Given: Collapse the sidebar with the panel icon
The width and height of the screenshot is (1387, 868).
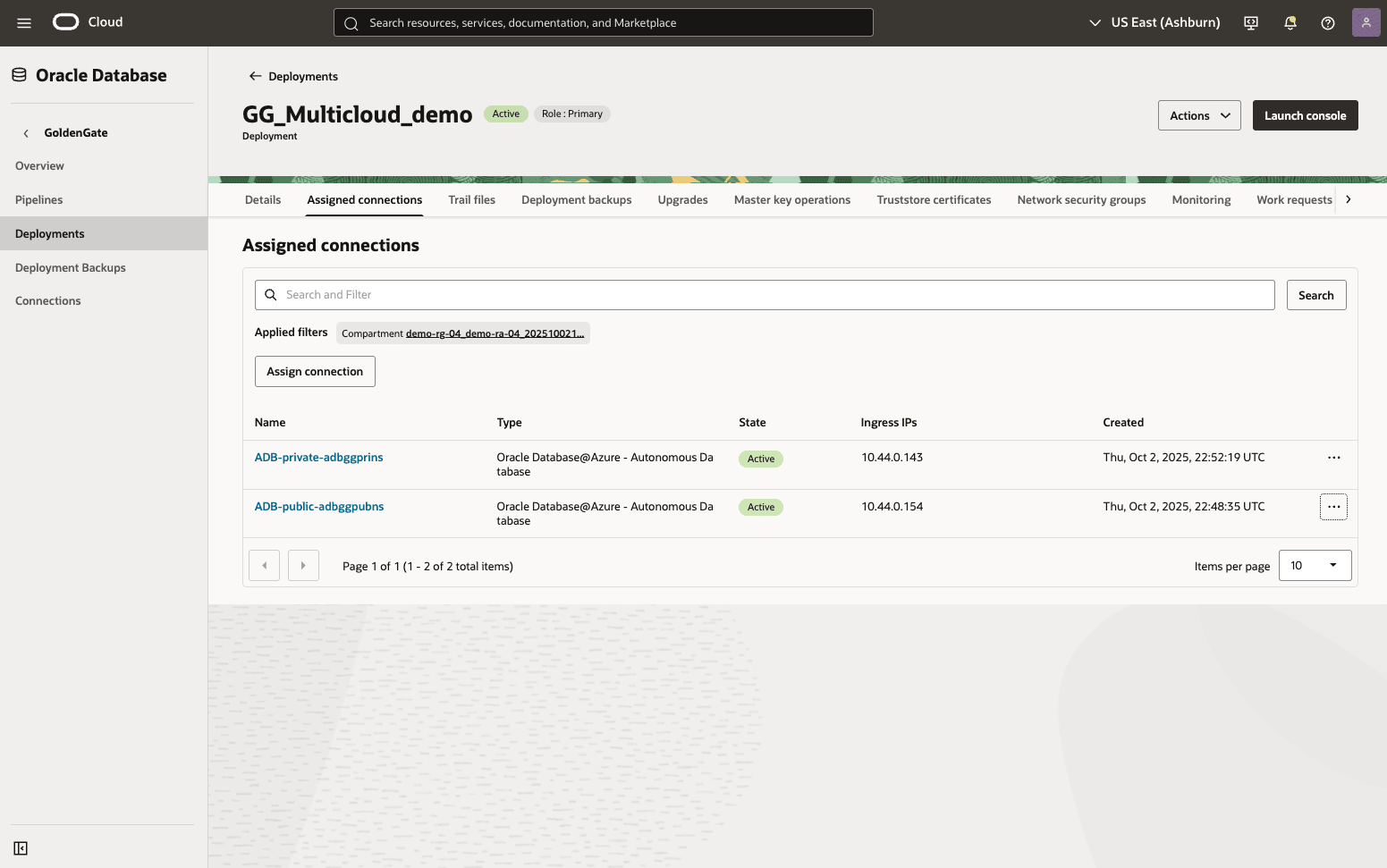Looking at the screenshot, I should pos(21,847).
